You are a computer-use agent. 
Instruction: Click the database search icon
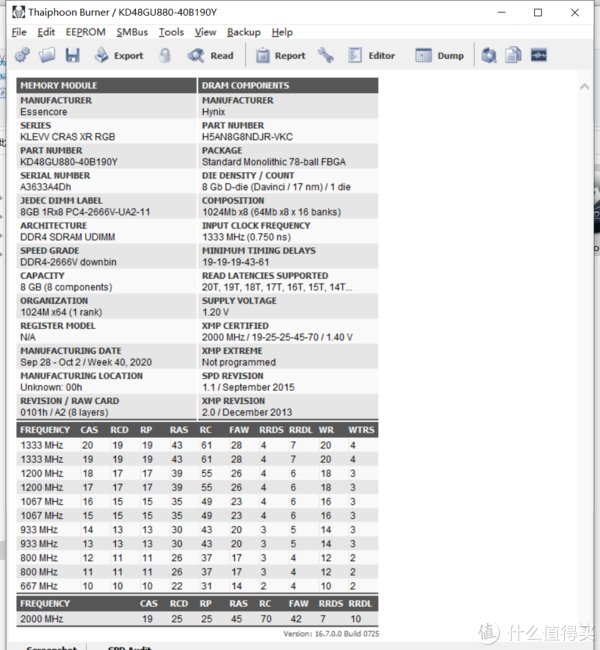tap(489, 55)
